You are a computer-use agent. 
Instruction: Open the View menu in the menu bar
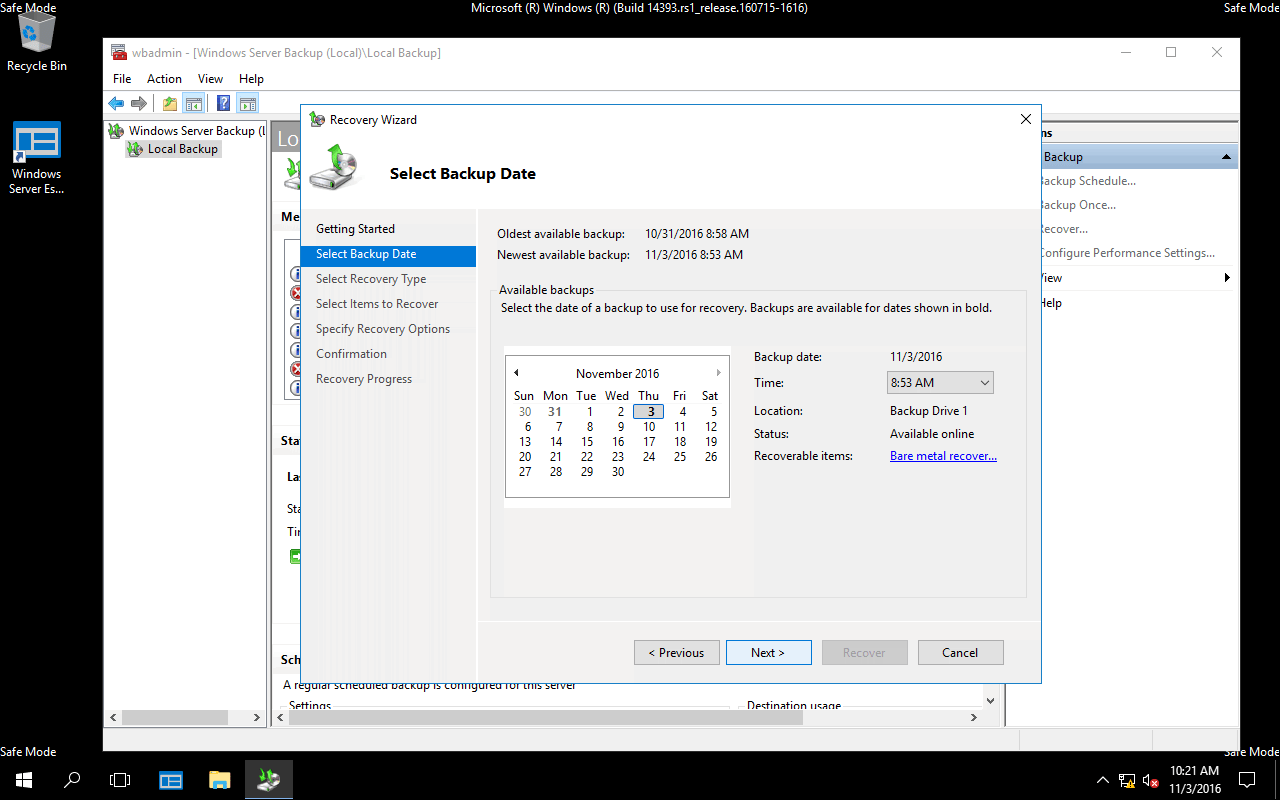(210, 79)
